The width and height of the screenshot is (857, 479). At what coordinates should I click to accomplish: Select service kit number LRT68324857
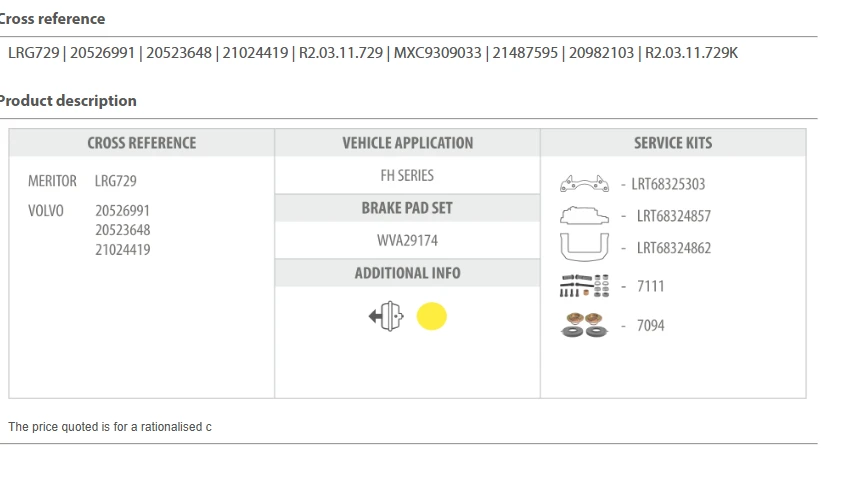click(x=673, y=216)
